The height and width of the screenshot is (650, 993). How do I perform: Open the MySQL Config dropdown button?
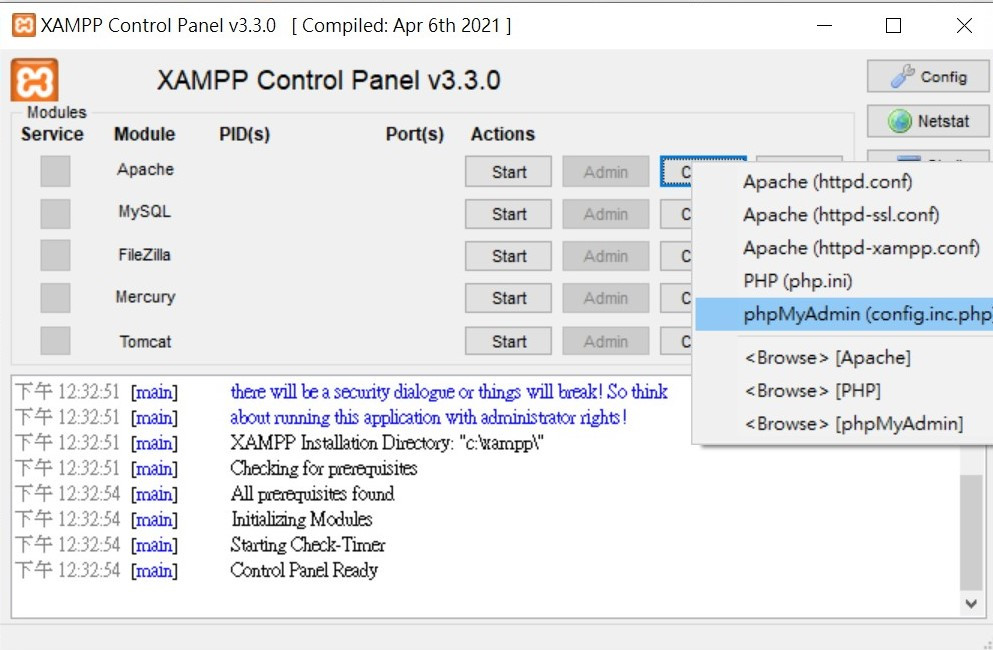(x=676, y=214)
